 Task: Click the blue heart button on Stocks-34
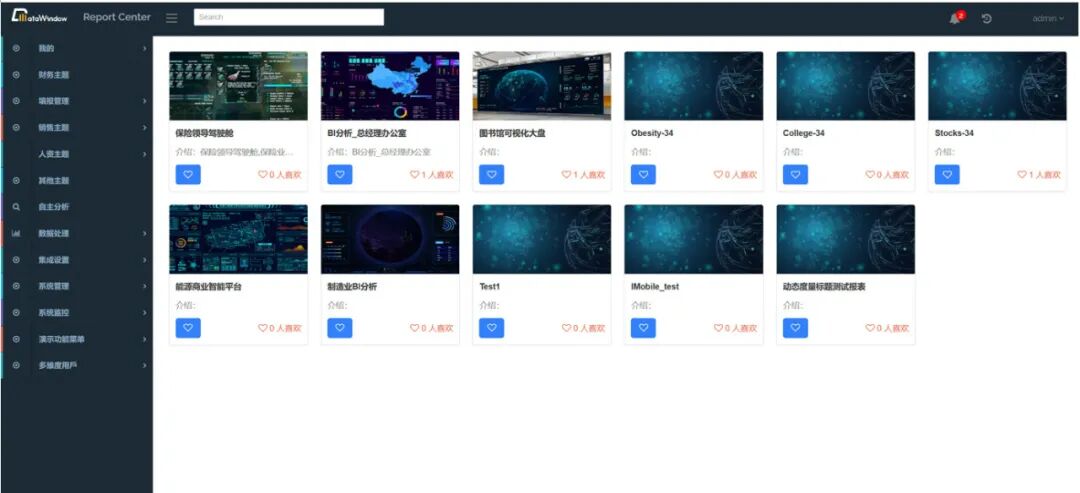(x=947, y=174)
